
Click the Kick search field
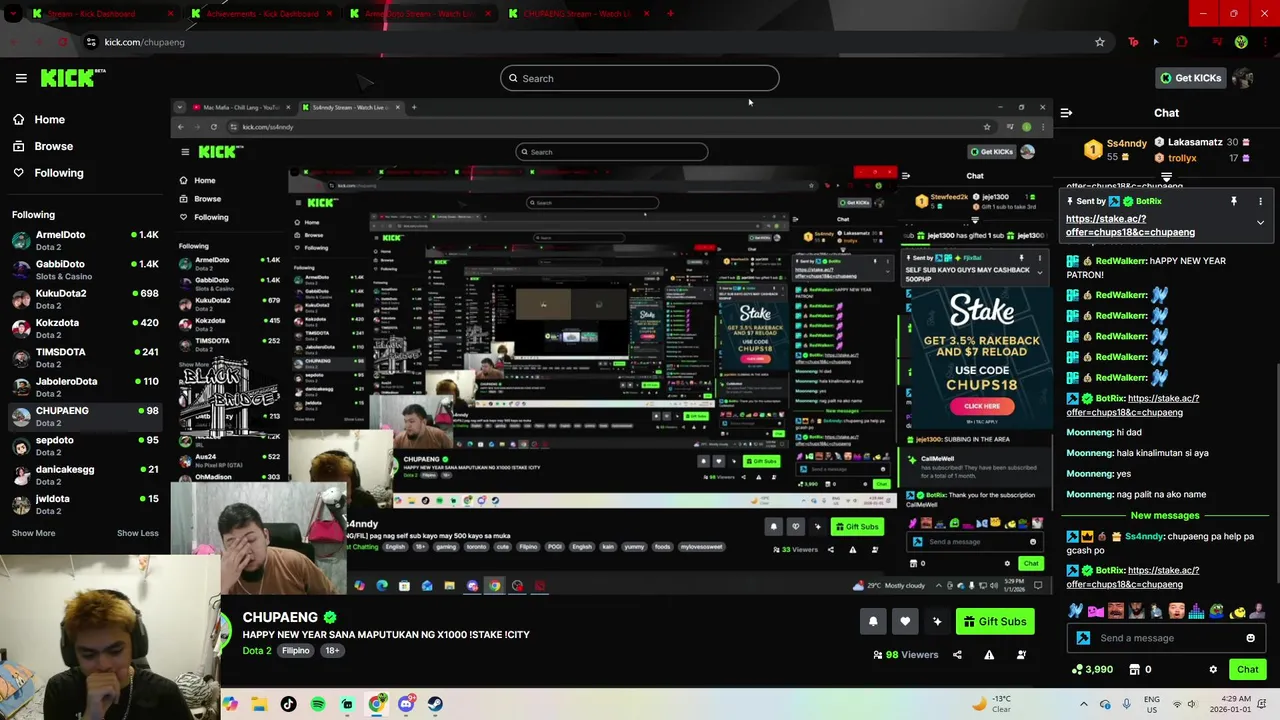tap(640, 78)
